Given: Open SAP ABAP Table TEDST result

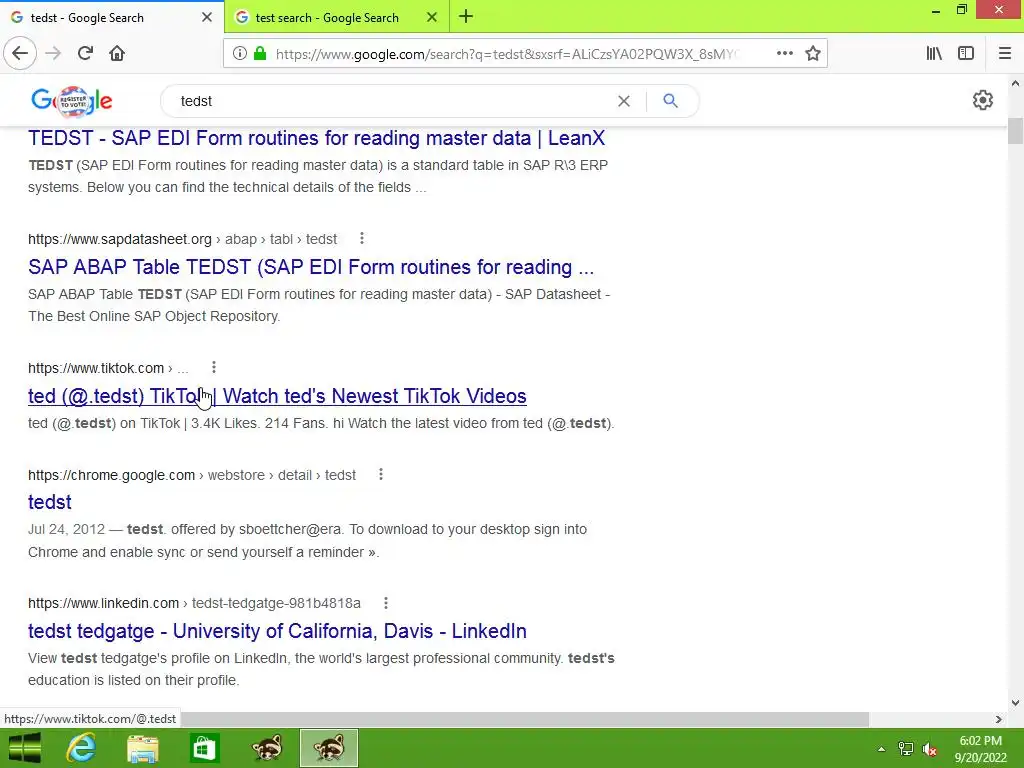Looking at the screenshot, I should click(311, 267).
